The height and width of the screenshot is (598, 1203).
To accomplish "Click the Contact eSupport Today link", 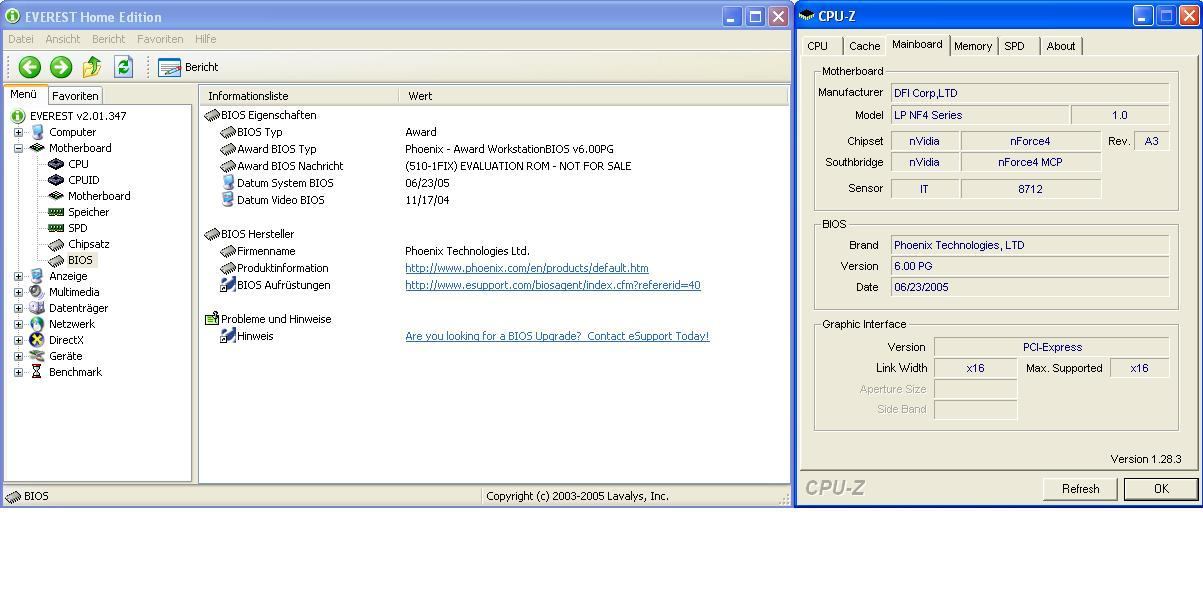I will [557, 336].
